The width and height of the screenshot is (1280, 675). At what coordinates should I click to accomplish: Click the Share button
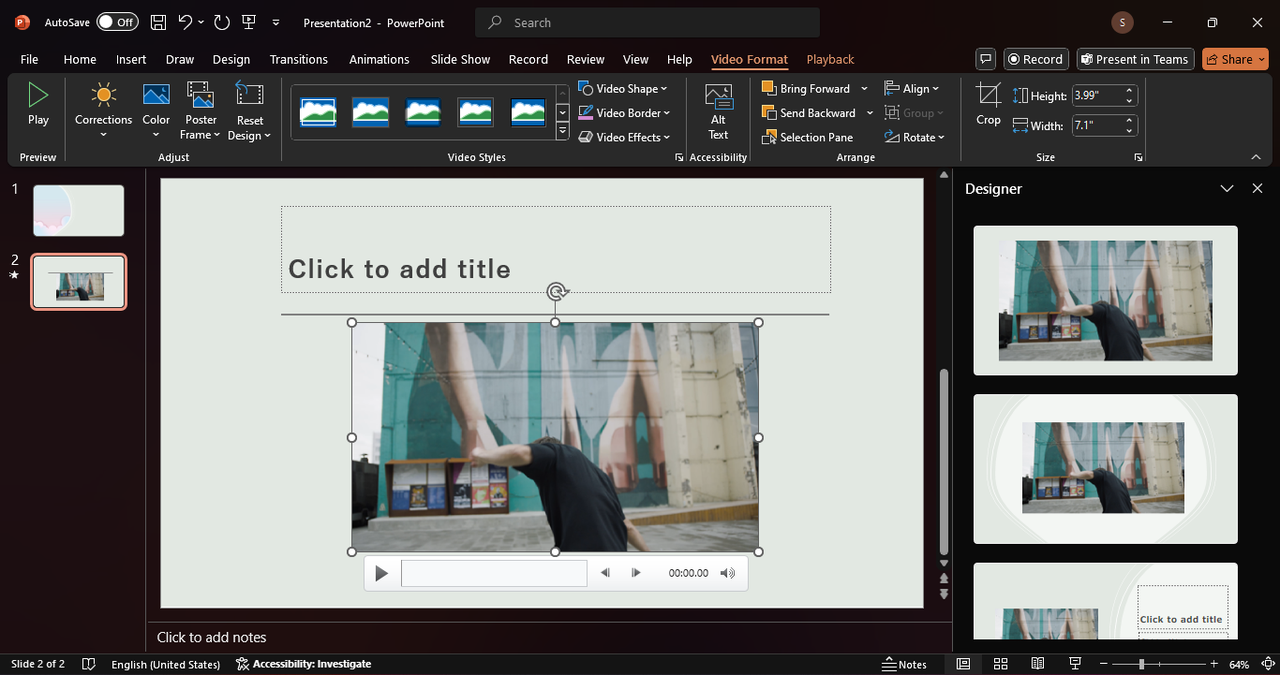click(1235, 59)
